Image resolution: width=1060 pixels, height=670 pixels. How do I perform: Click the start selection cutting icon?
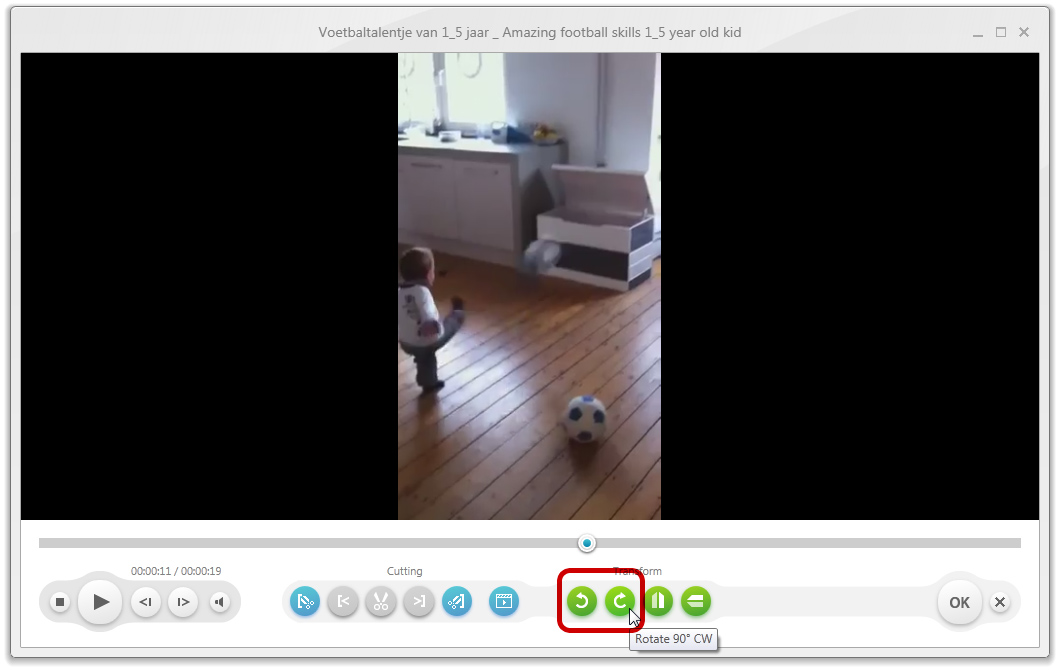(305, 601)
